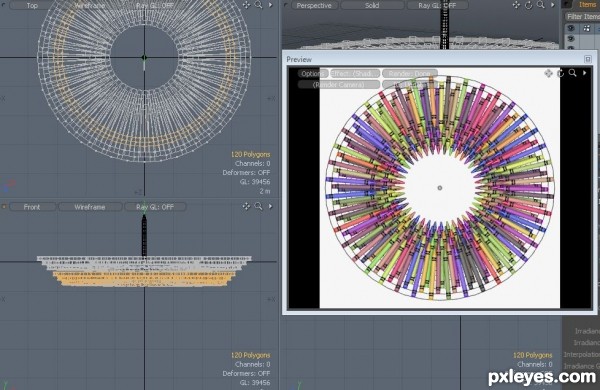Image resolution: width=600 pixels, height=390 pixels.
Task: Click "Deformers: OFF" in the Top viewport
Action: (x=246, y=173)
